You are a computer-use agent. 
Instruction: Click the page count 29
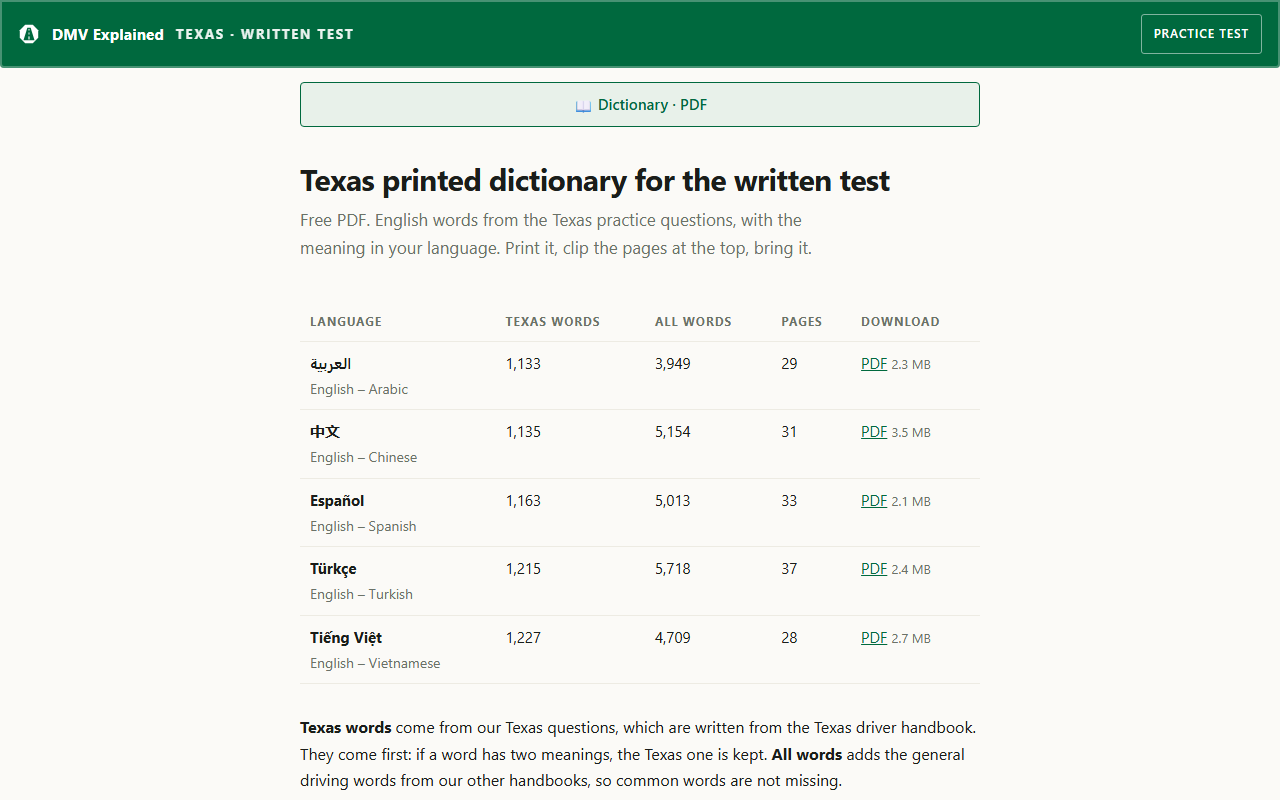pyautogui.click(x=789, y=364)
